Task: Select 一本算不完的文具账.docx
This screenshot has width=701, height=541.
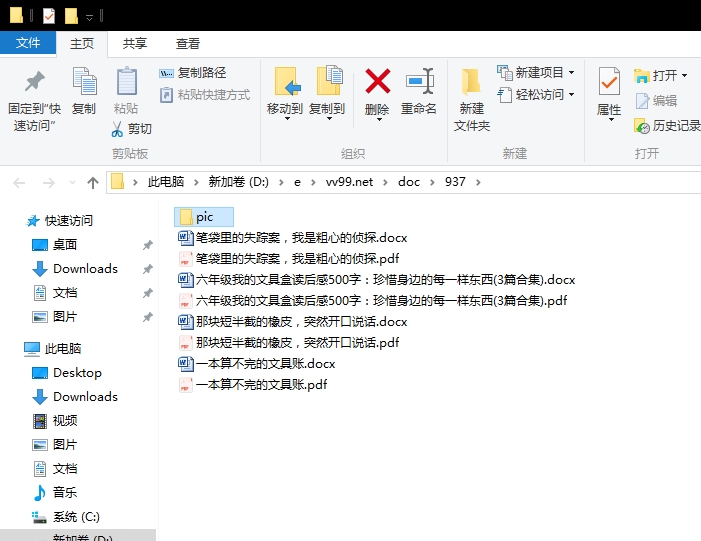Action: (x=257, y=363)
